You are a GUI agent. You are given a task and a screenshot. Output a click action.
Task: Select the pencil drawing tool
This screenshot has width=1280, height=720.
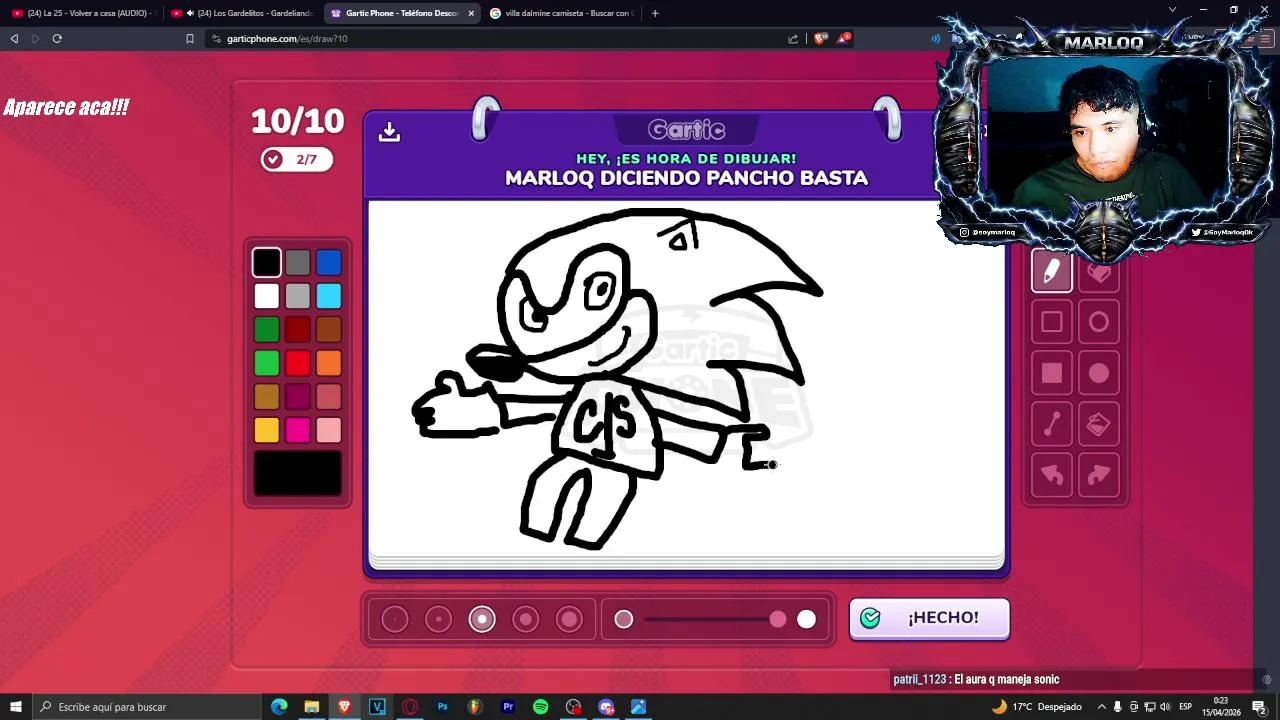(x=1052, y=271)
